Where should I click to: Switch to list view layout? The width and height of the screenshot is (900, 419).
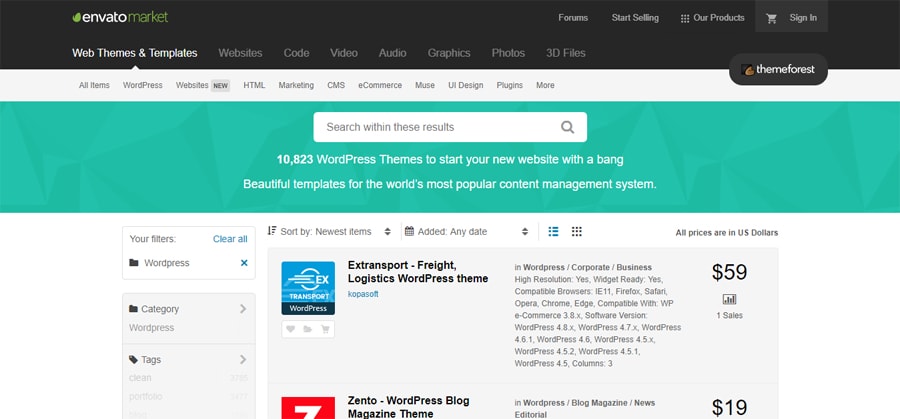553,231
